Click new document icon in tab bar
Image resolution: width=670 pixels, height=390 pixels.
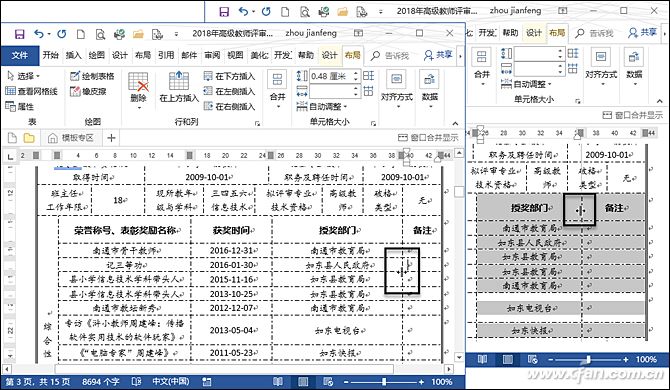click(x=12, y=138)
